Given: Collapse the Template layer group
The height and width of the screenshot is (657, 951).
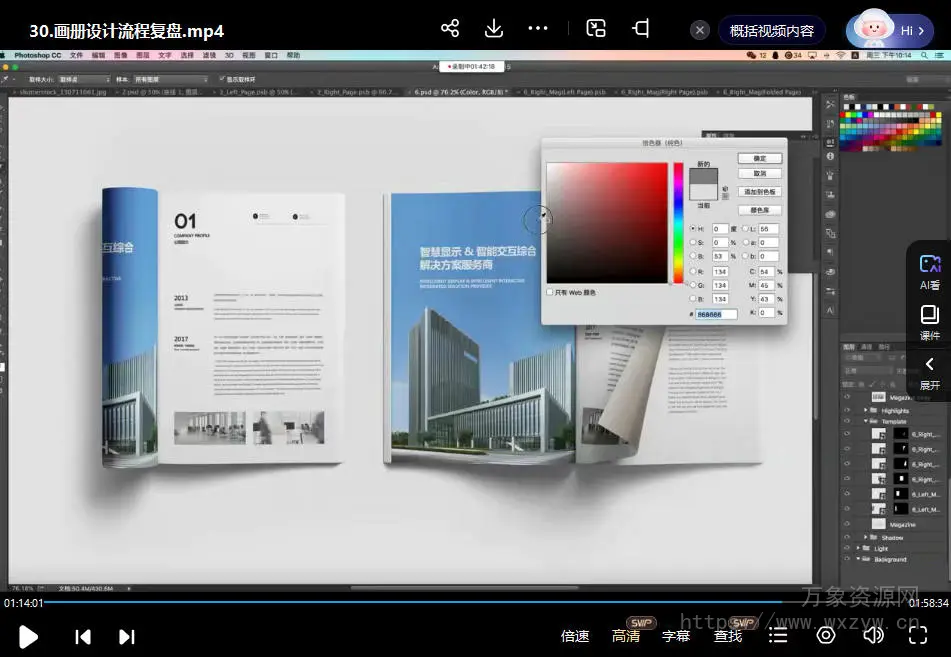Looking at the screenshot, I should 865,422.
